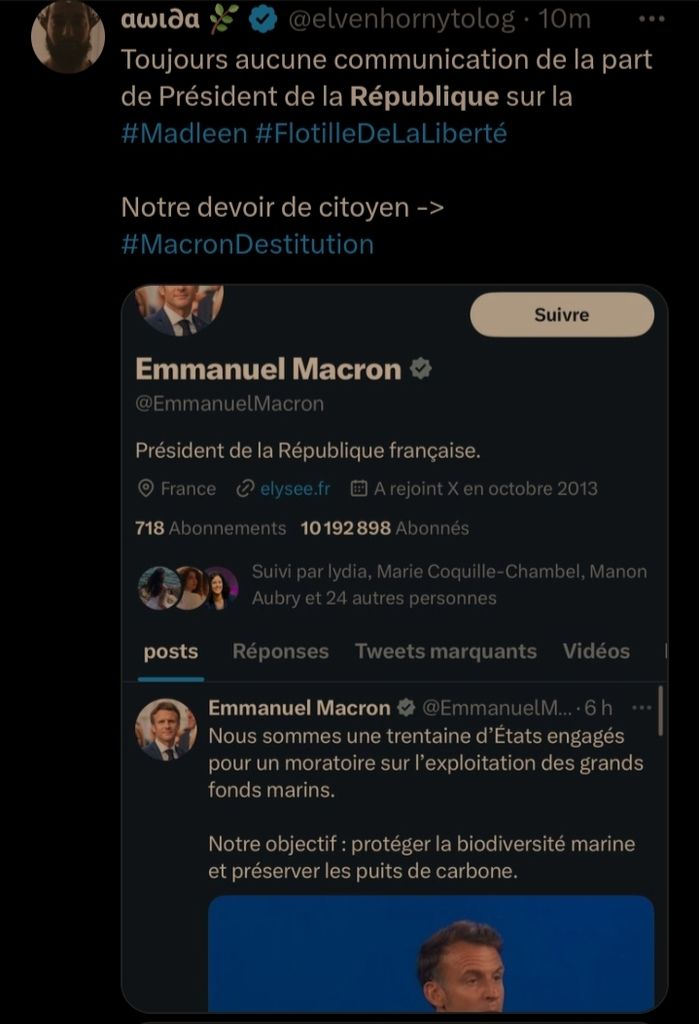Viewport: 699px width, 1024px height.
Task: Click Macron's avatar beside his post
Action: 166,730
